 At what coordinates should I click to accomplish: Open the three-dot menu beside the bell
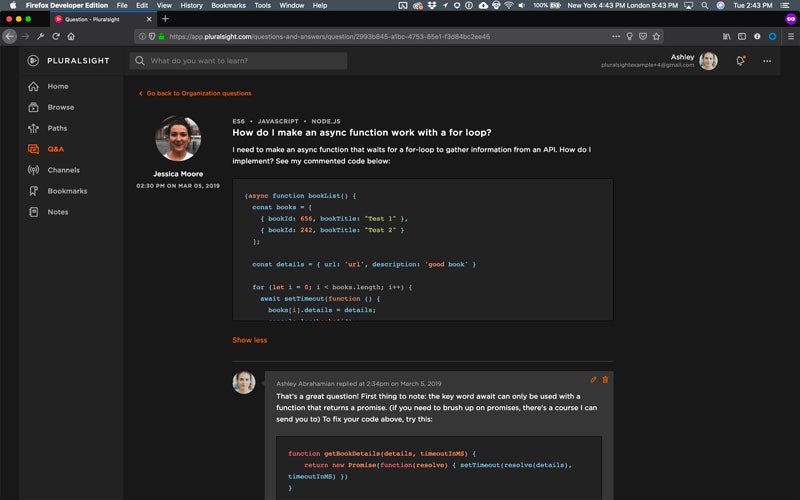[767, 61]
